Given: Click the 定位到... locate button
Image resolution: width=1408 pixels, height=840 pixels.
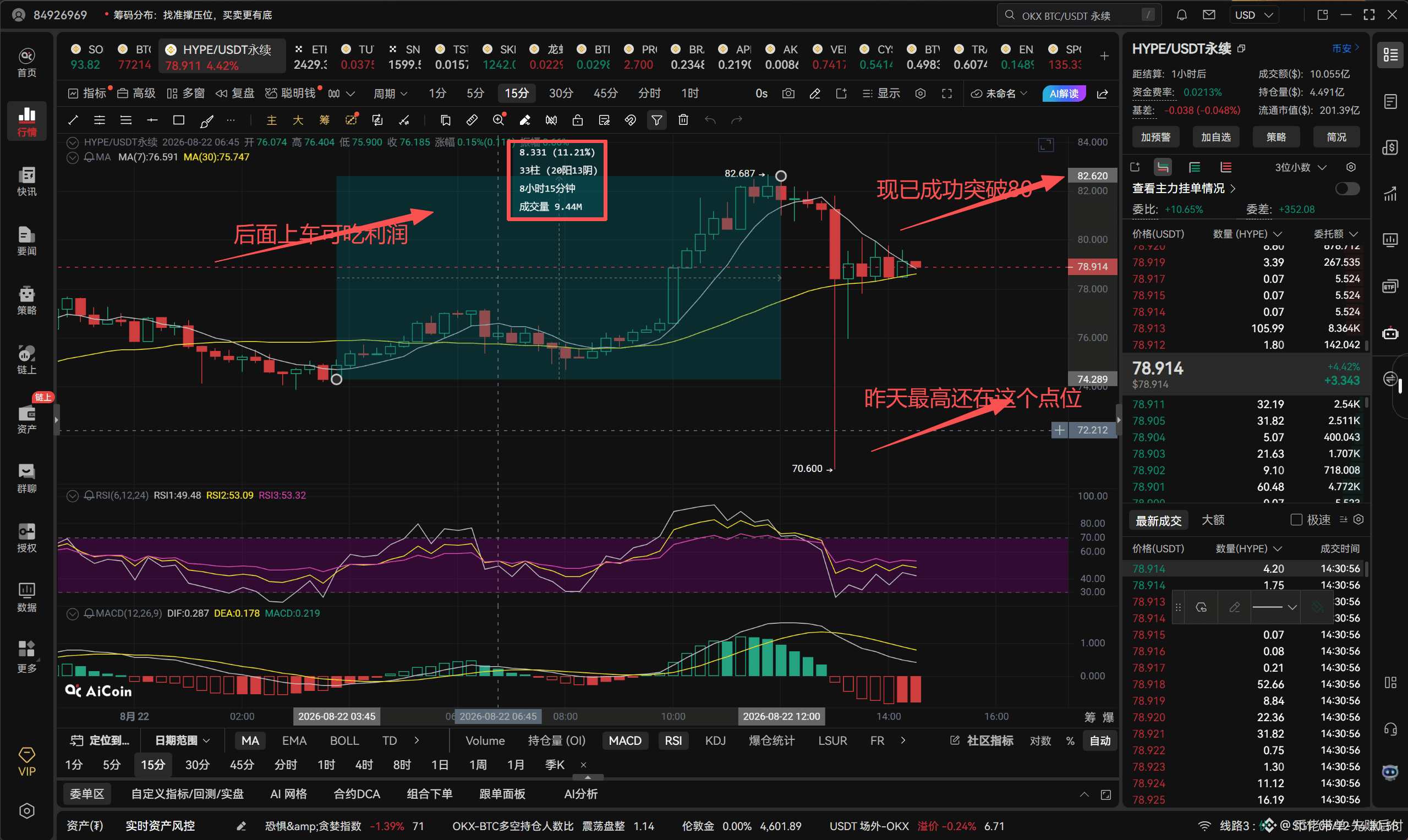Looking at the screenshot, I should (x=100, y=740).
